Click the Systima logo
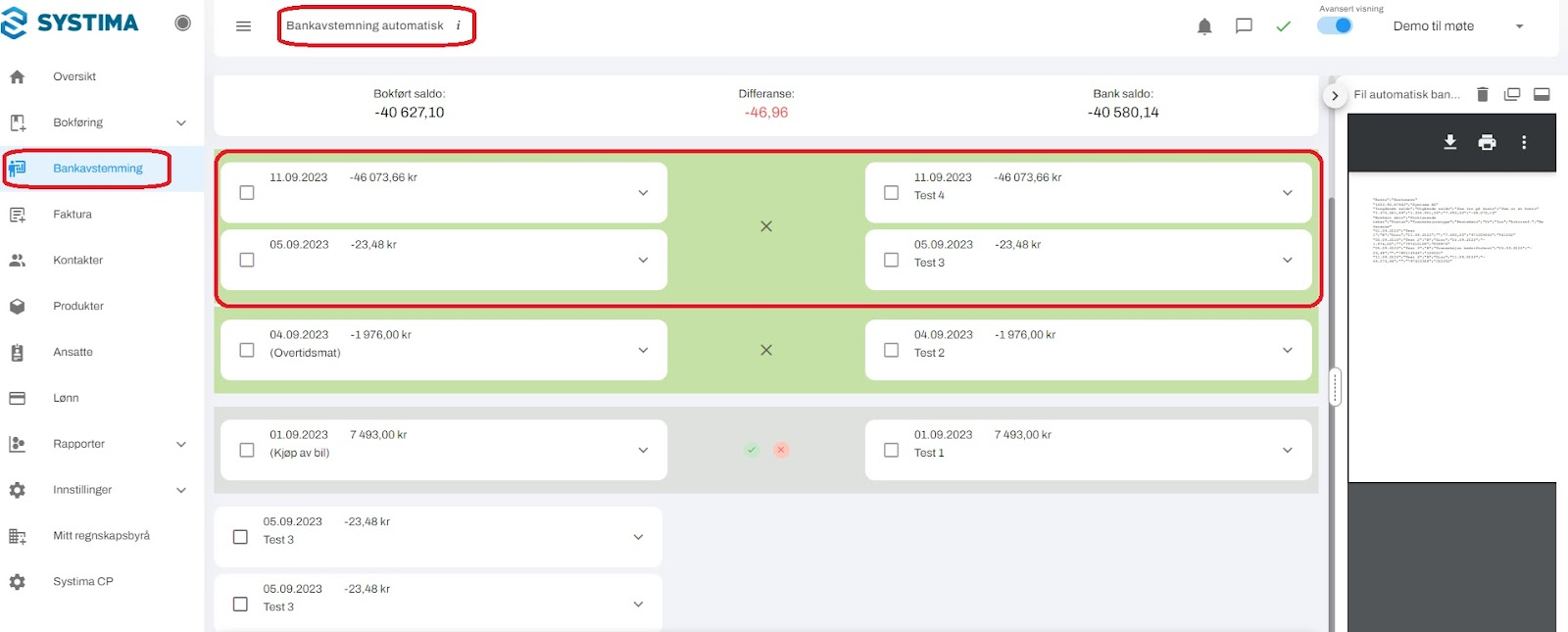The height and width of the screenshot is (632, 1568). click(x=70, y=23)
